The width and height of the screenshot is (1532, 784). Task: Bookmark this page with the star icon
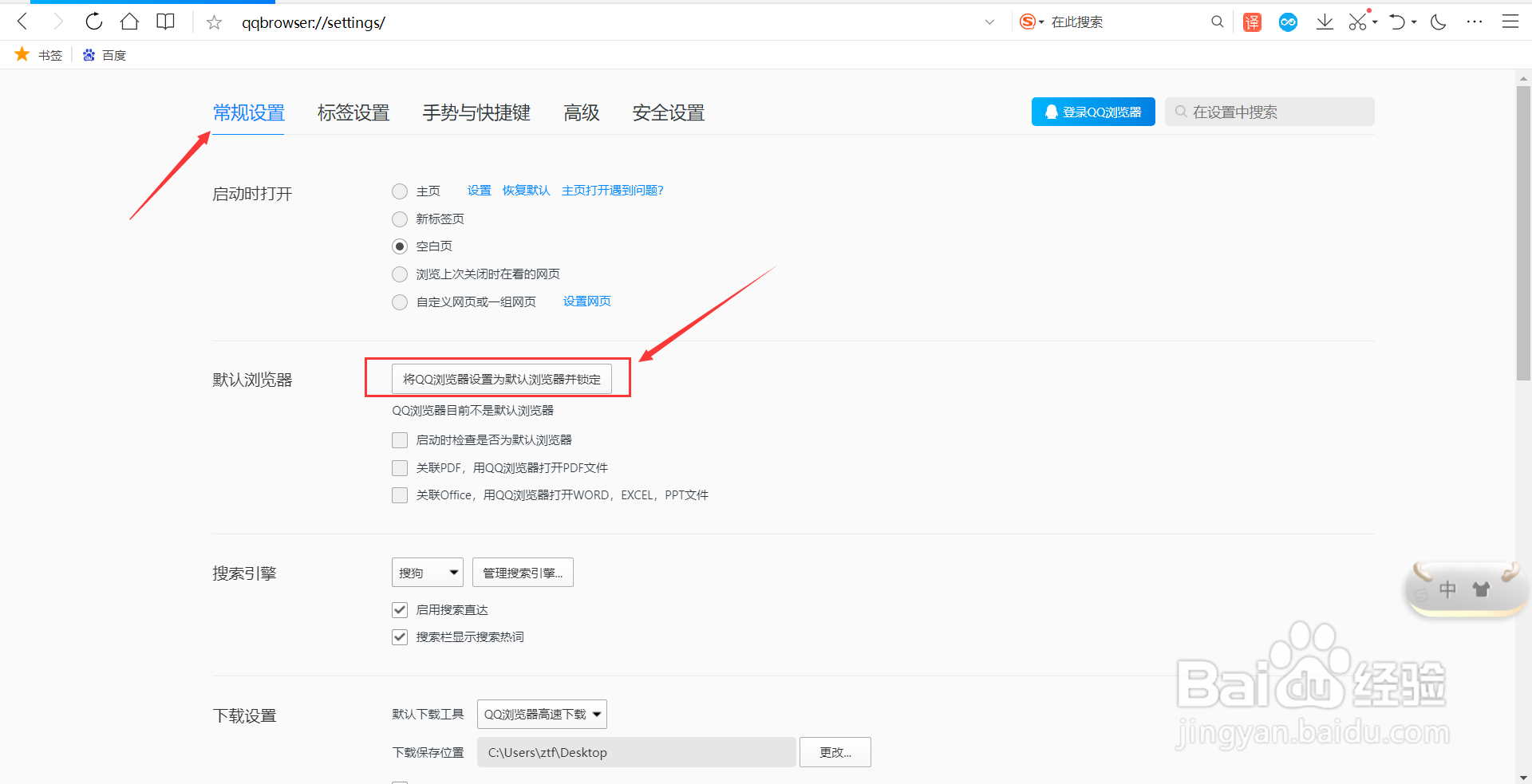[214, 22]
